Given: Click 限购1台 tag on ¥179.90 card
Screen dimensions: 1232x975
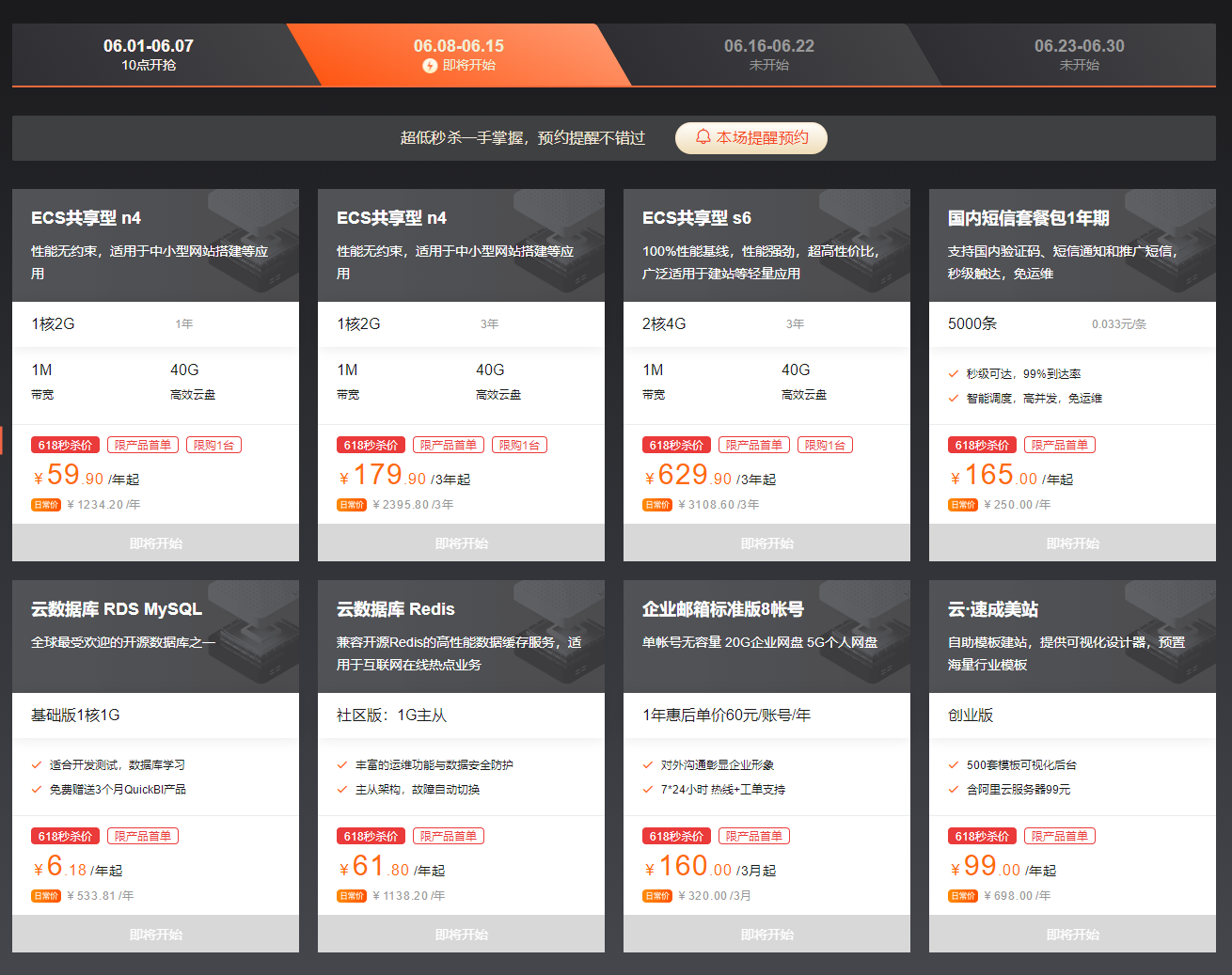Looking at the screenshot, I should click(519, 445).
